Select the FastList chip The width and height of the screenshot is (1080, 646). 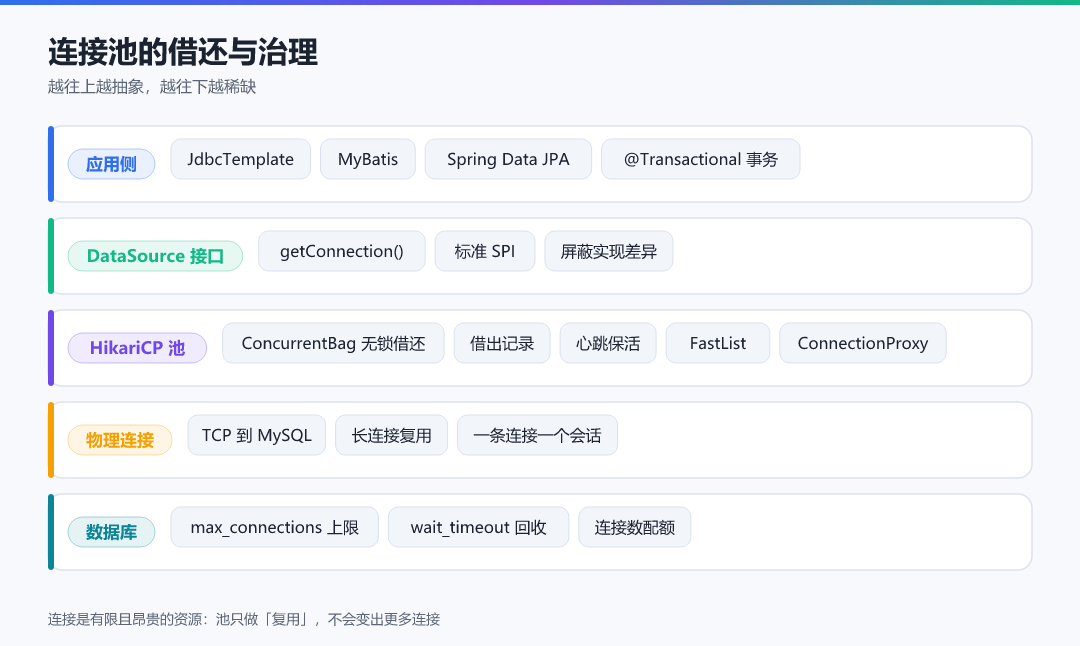pyautogui.click(x=718, y=343)
